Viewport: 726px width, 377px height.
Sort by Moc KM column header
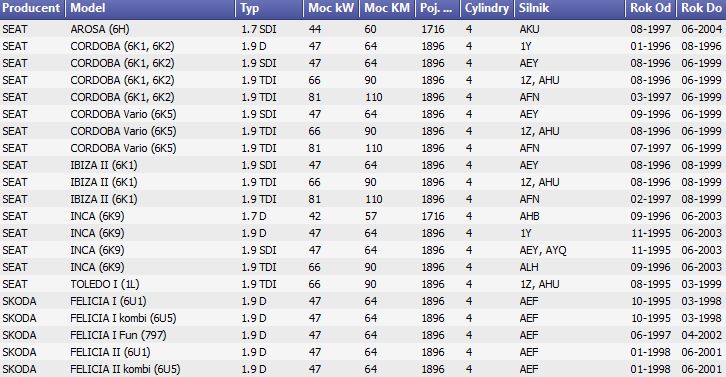coord(387,8)
